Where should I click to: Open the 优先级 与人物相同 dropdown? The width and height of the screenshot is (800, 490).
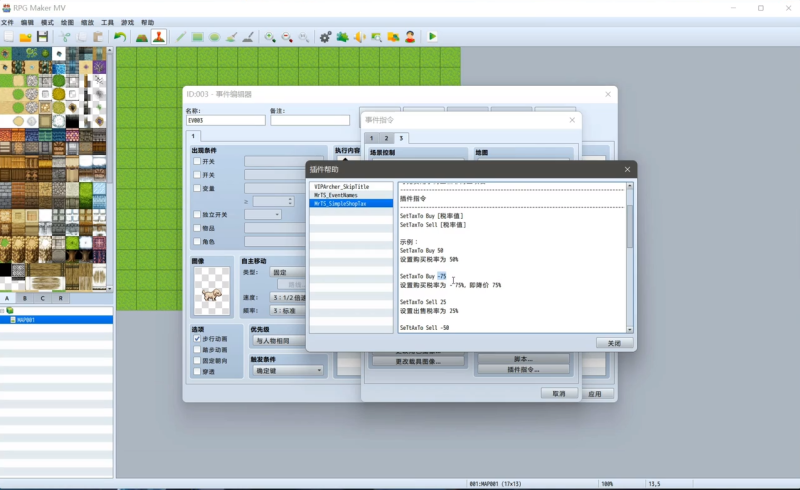click(279, 340)
